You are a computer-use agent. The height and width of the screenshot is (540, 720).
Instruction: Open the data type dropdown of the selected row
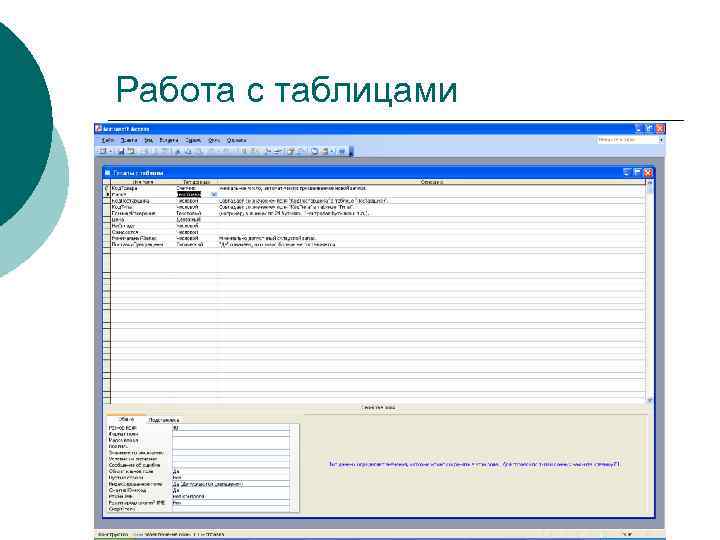point(214,194)
